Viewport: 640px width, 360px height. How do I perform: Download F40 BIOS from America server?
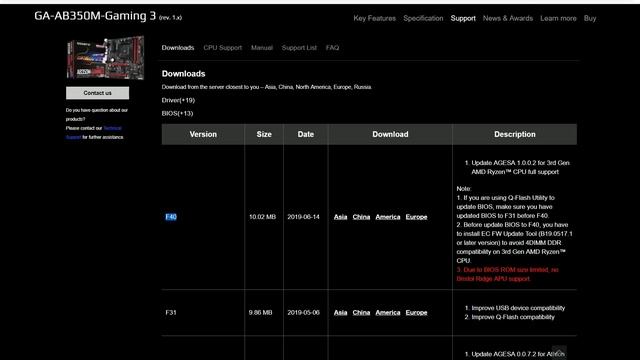(x=388, y=217)
